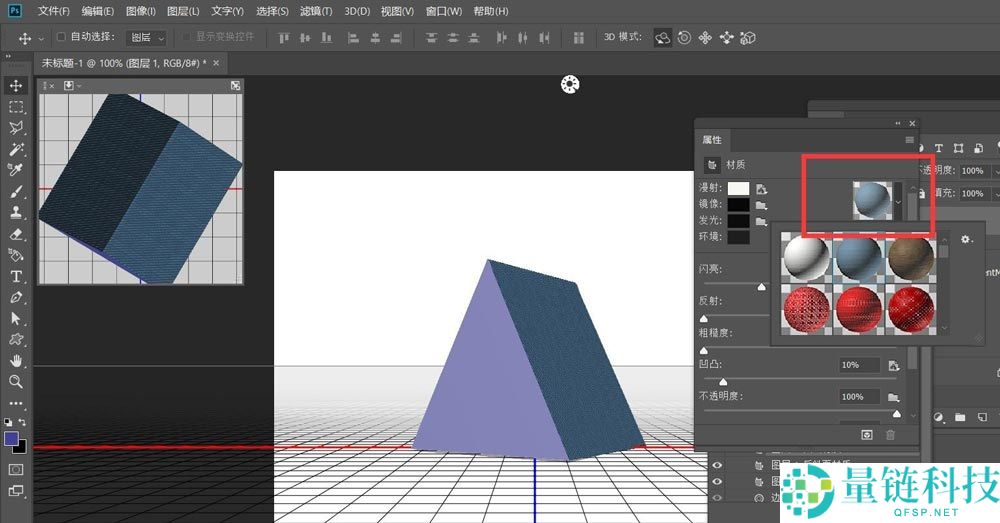Screen dimensions: 1000x523
Task: Select the Magic Wand tool
Action: (16, 149)
